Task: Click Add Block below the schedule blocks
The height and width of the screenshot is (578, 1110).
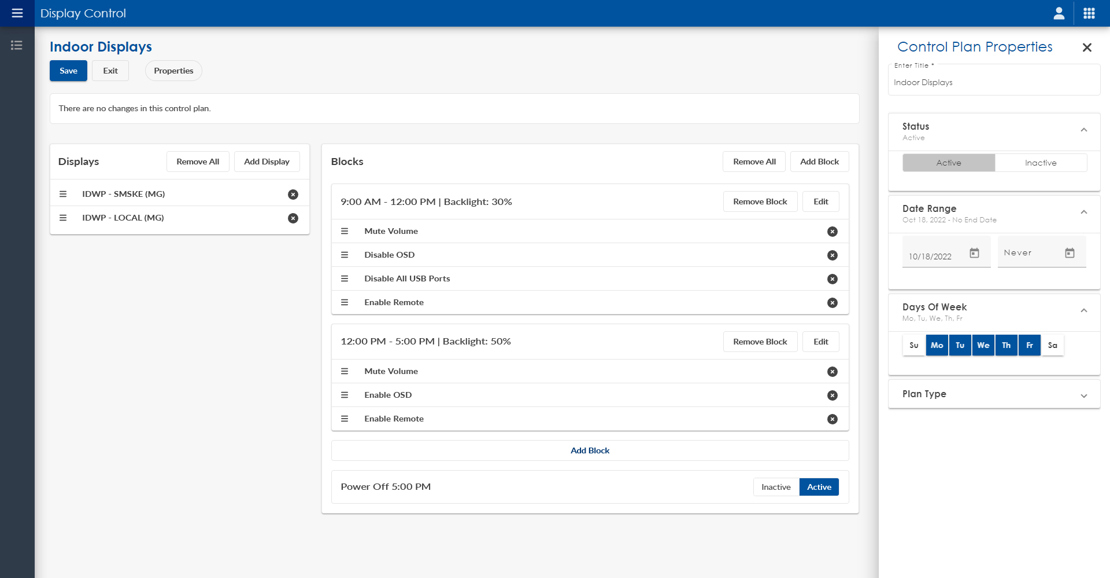Action: (x=589, y=450)
